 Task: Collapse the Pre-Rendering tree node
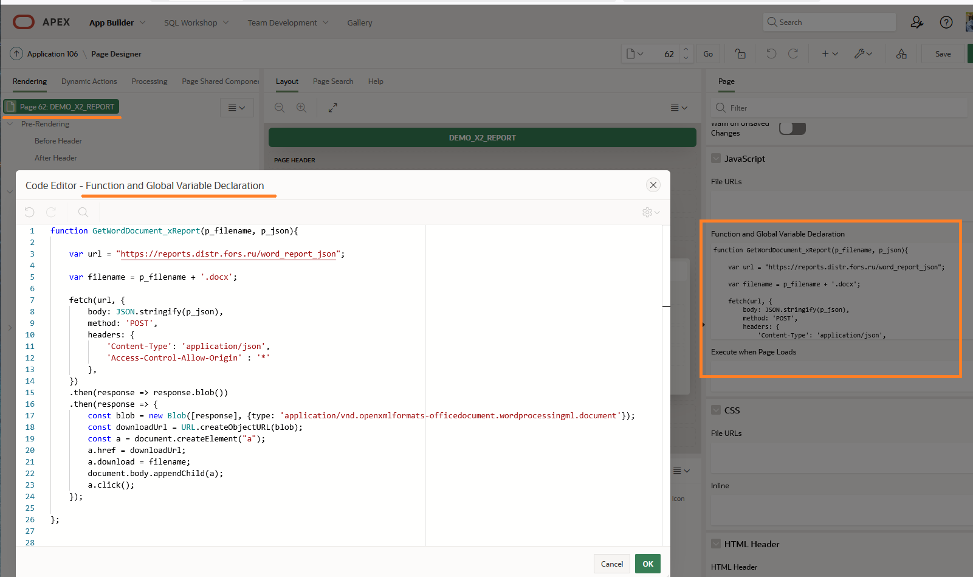10,124
